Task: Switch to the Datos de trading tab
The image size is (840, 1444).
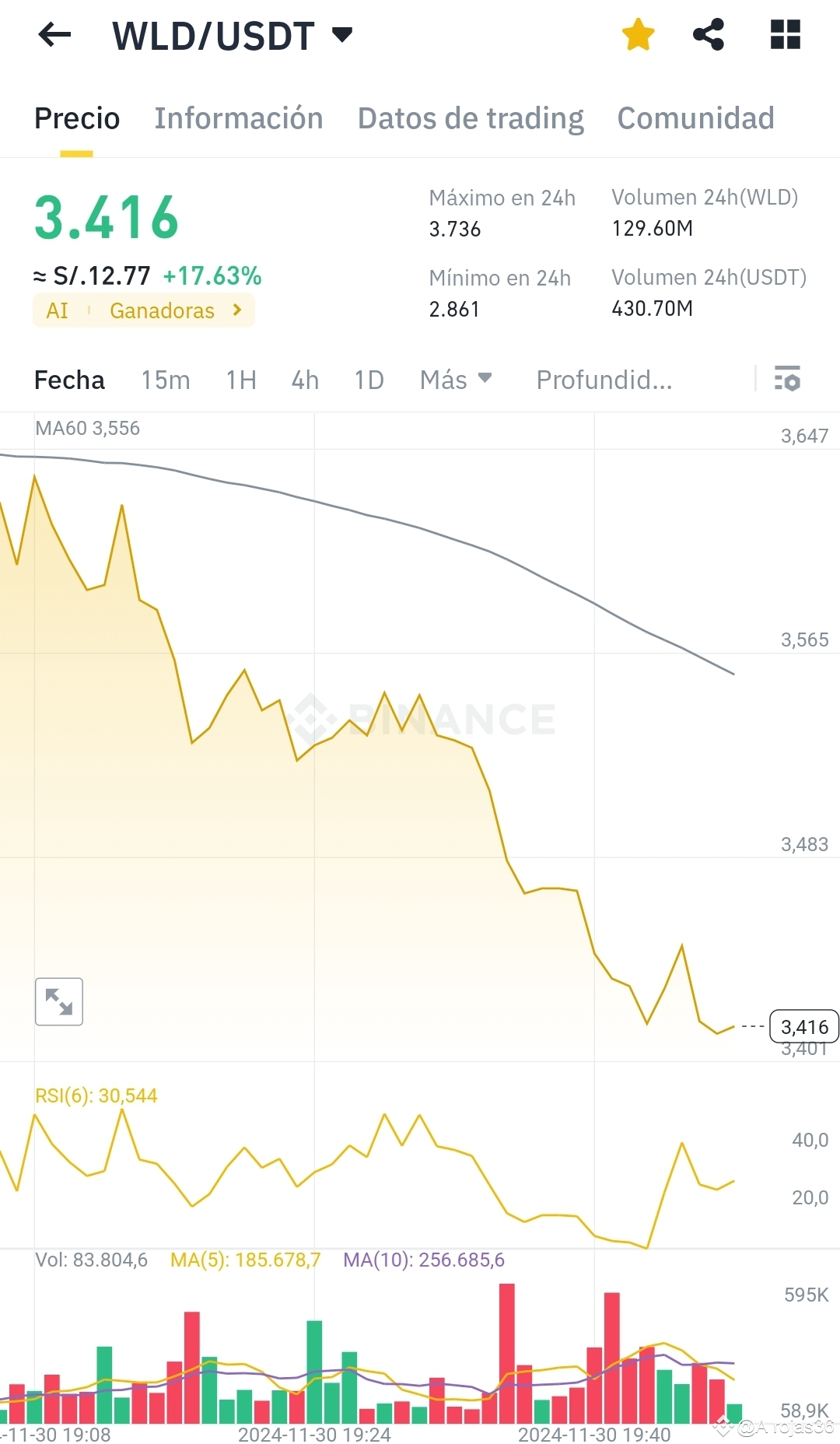Action: (471, 118)
